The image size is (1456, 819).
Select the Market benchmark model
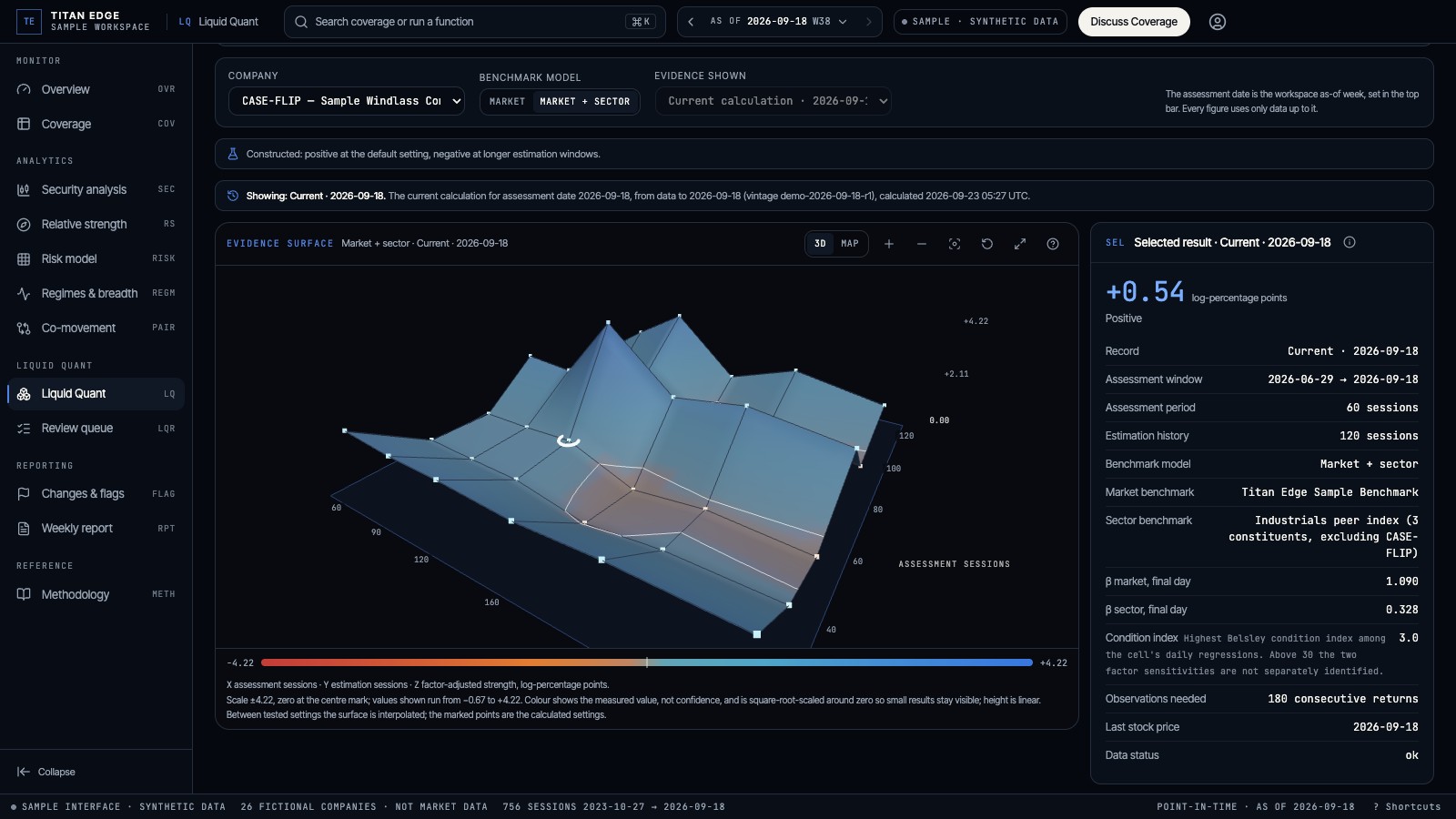[507, 102]
